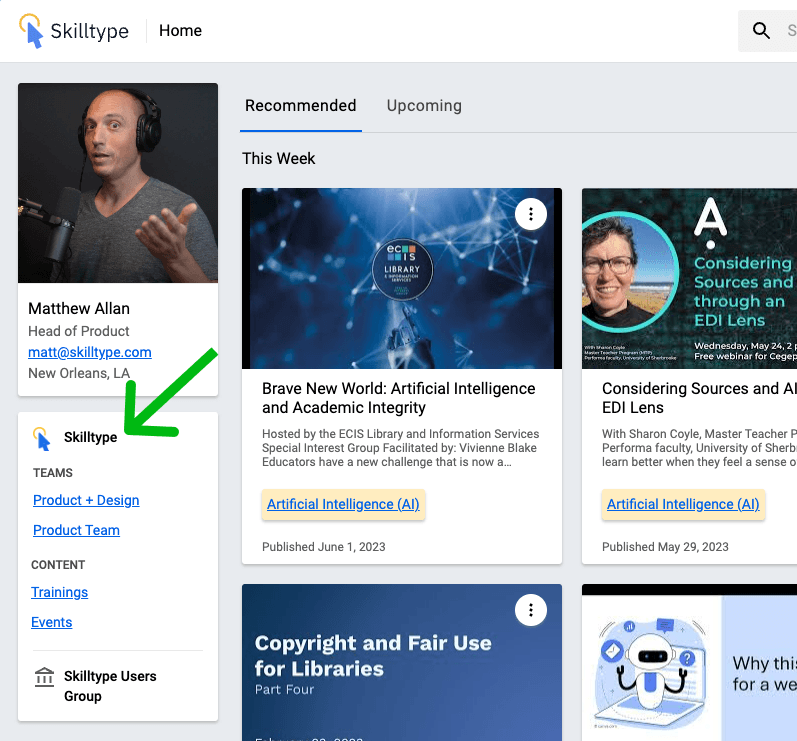Click the Skilltype logo in the header
The image size is (797, 741).
click(74, 30)
